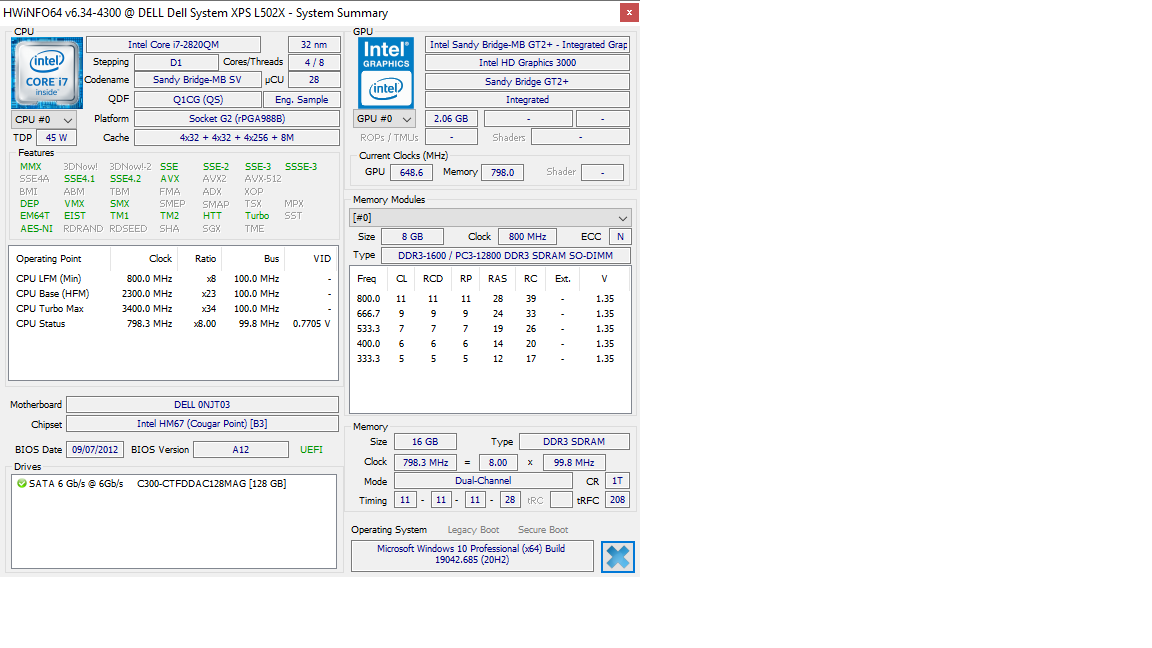The image size is (1152, 648).
Task: Select the C300-CTFDDAC128MAG drive entry
Action: [x=211, y=484]
